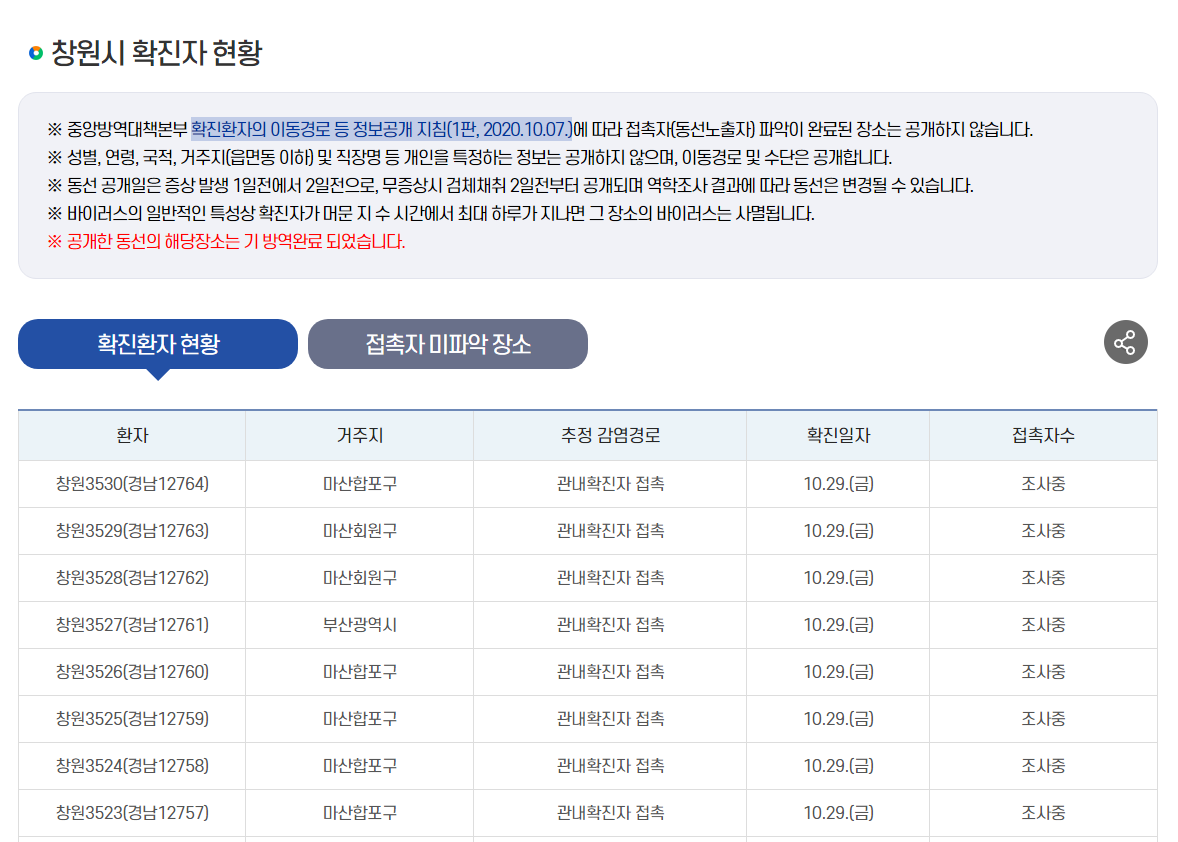The height and width of the screenshot is (842, 1178).
Task: Click 조사중 in the 창원3524 row
Action: pos(1043,766)
